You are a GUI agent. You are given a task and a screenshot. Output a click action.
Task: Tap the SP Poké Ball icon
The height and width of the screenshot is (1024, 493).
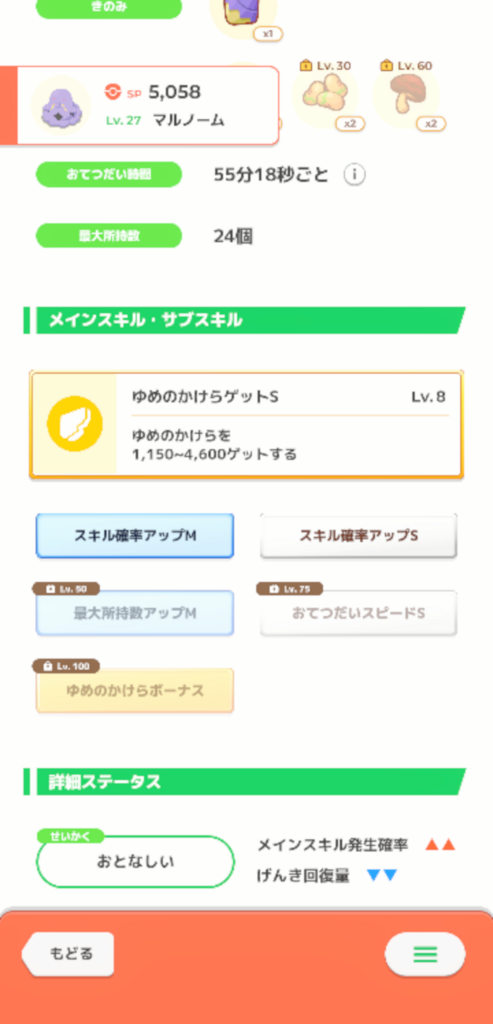tap(113, 93)
